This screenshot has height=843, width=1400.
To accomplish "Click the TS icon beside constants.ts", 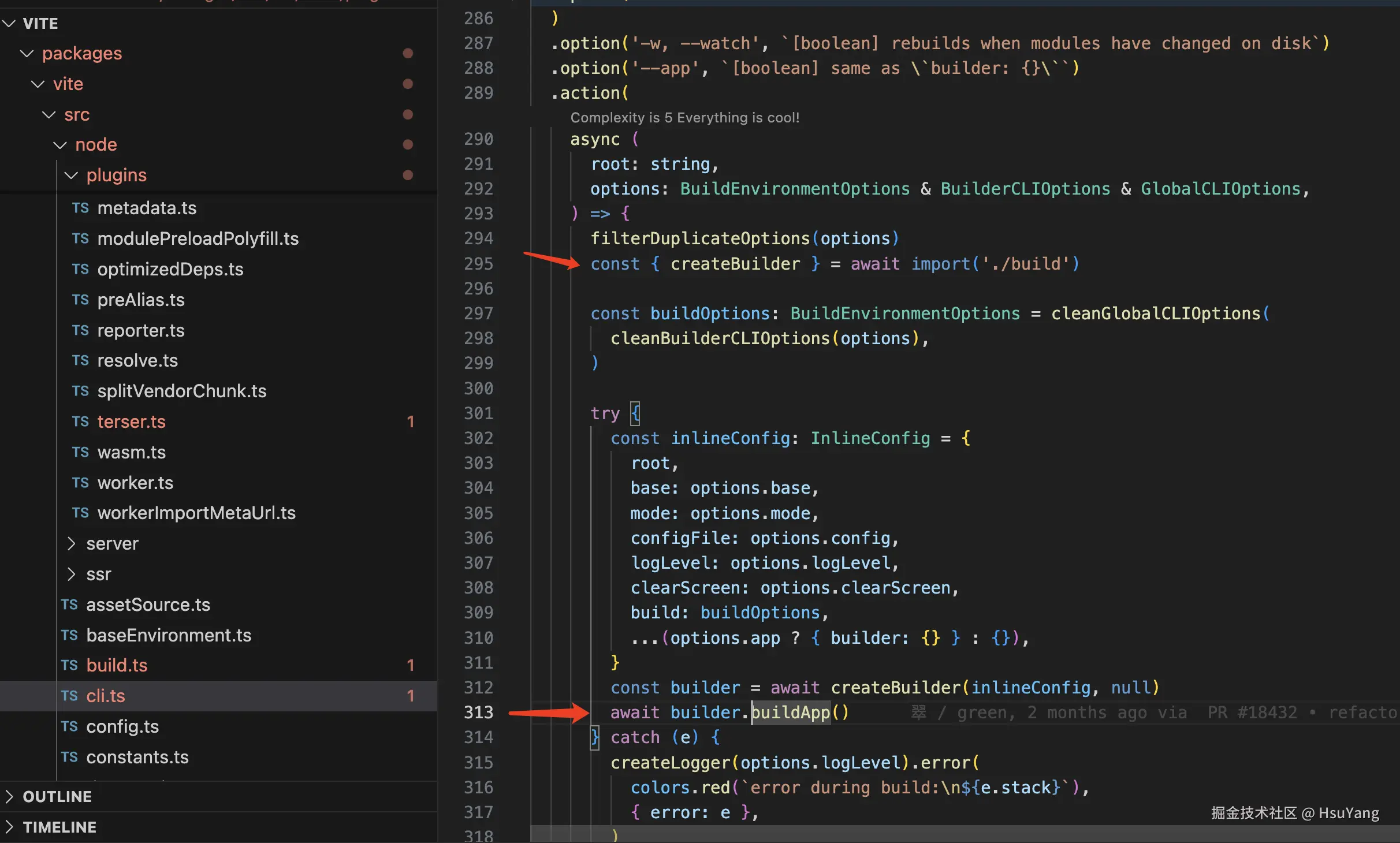I will pos(69,757).
